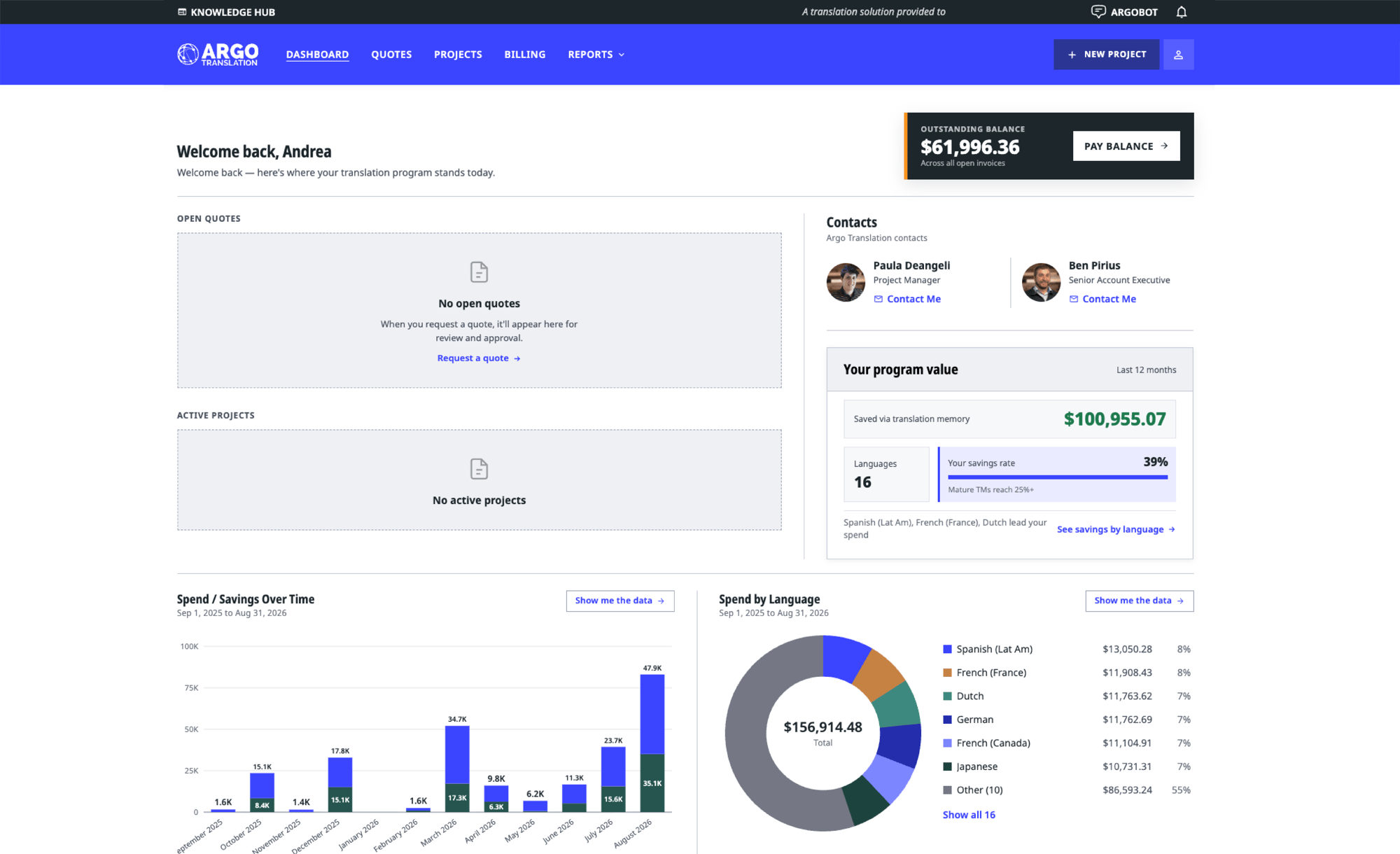This screenshot has height=854, width=1400.
Task: Click the Request a quote link
Action: tap(479, 358)
